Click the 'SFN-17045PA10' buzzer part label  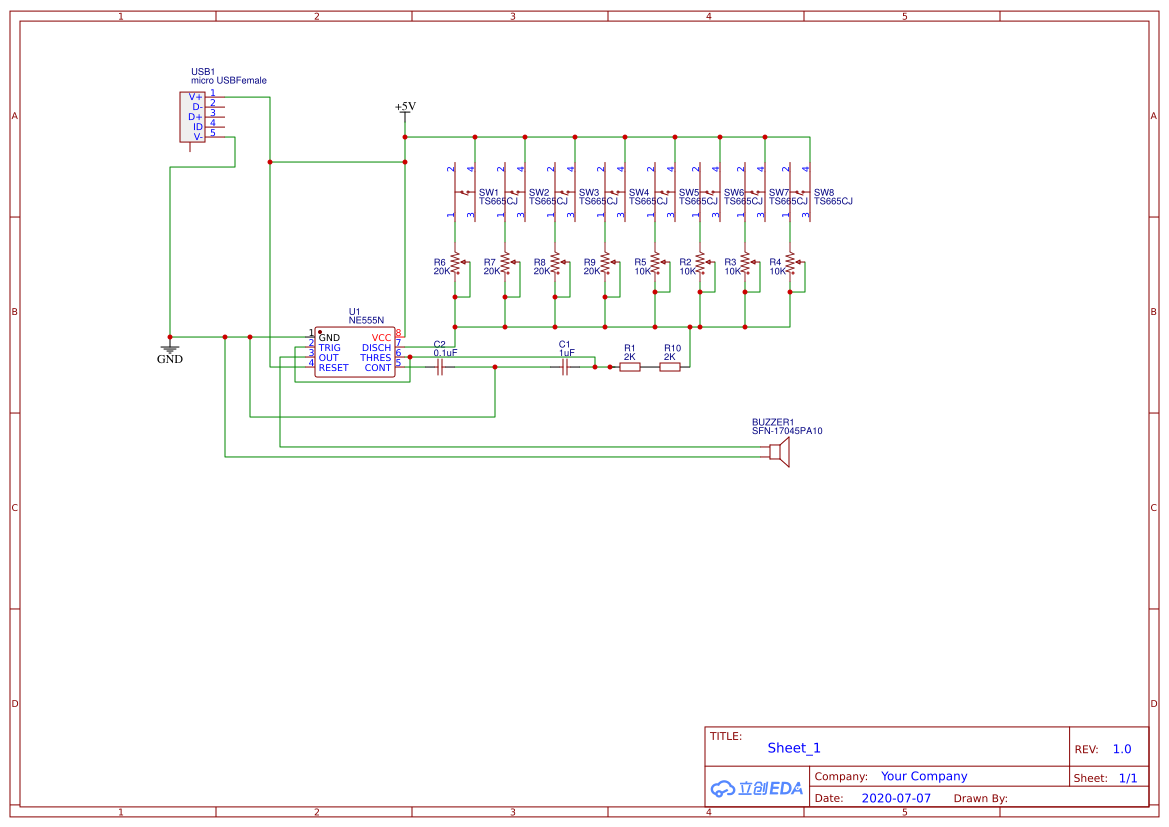click(787, 431)
